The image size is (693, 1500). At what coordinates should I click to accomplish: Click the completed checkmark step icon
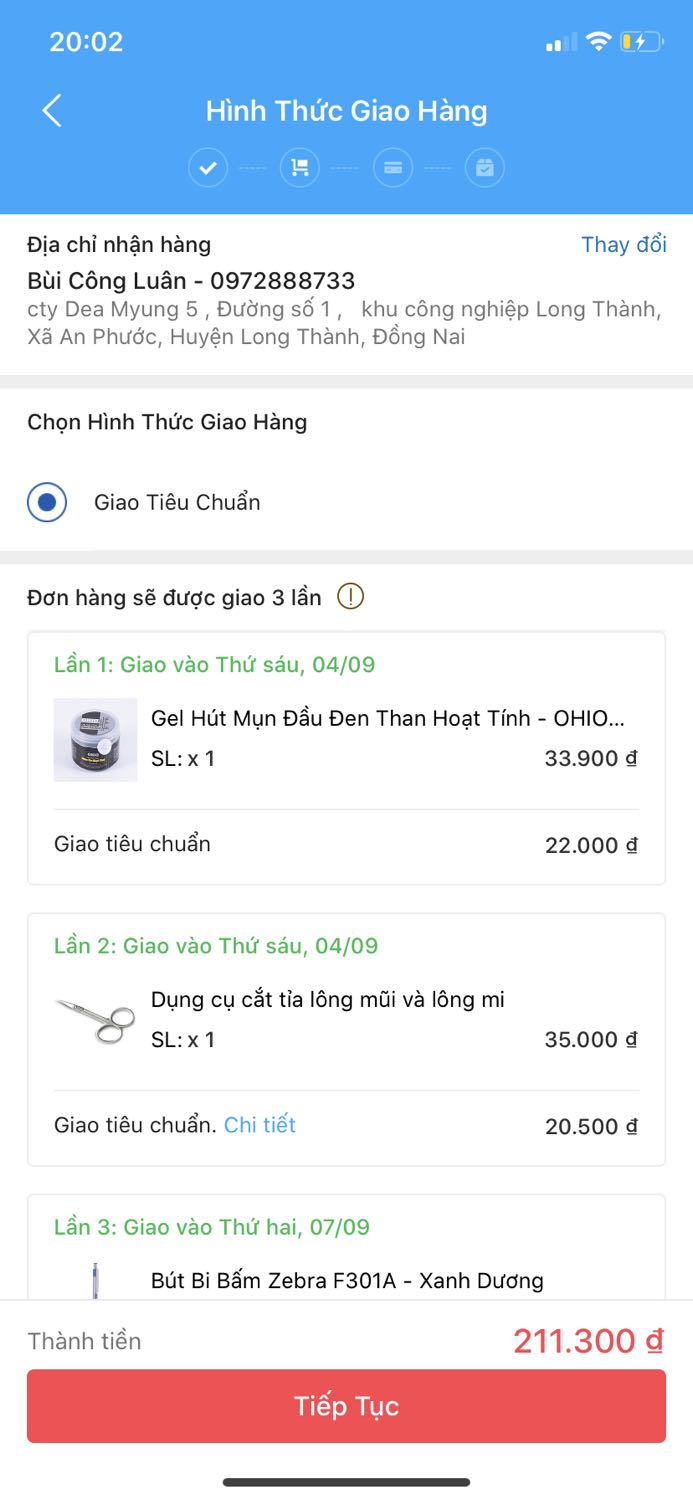coord(207,167)
